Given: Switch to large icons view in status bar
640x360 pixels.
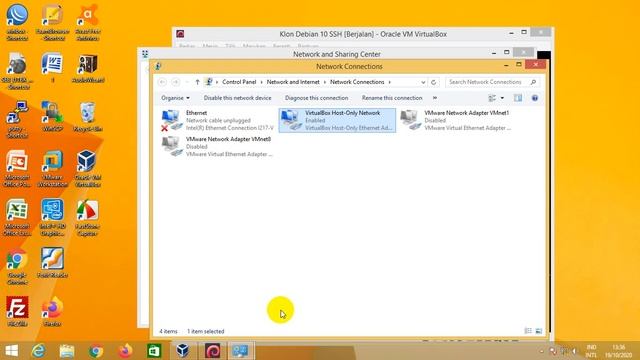Looking at the screenshot, I should [x=538, y=331].
